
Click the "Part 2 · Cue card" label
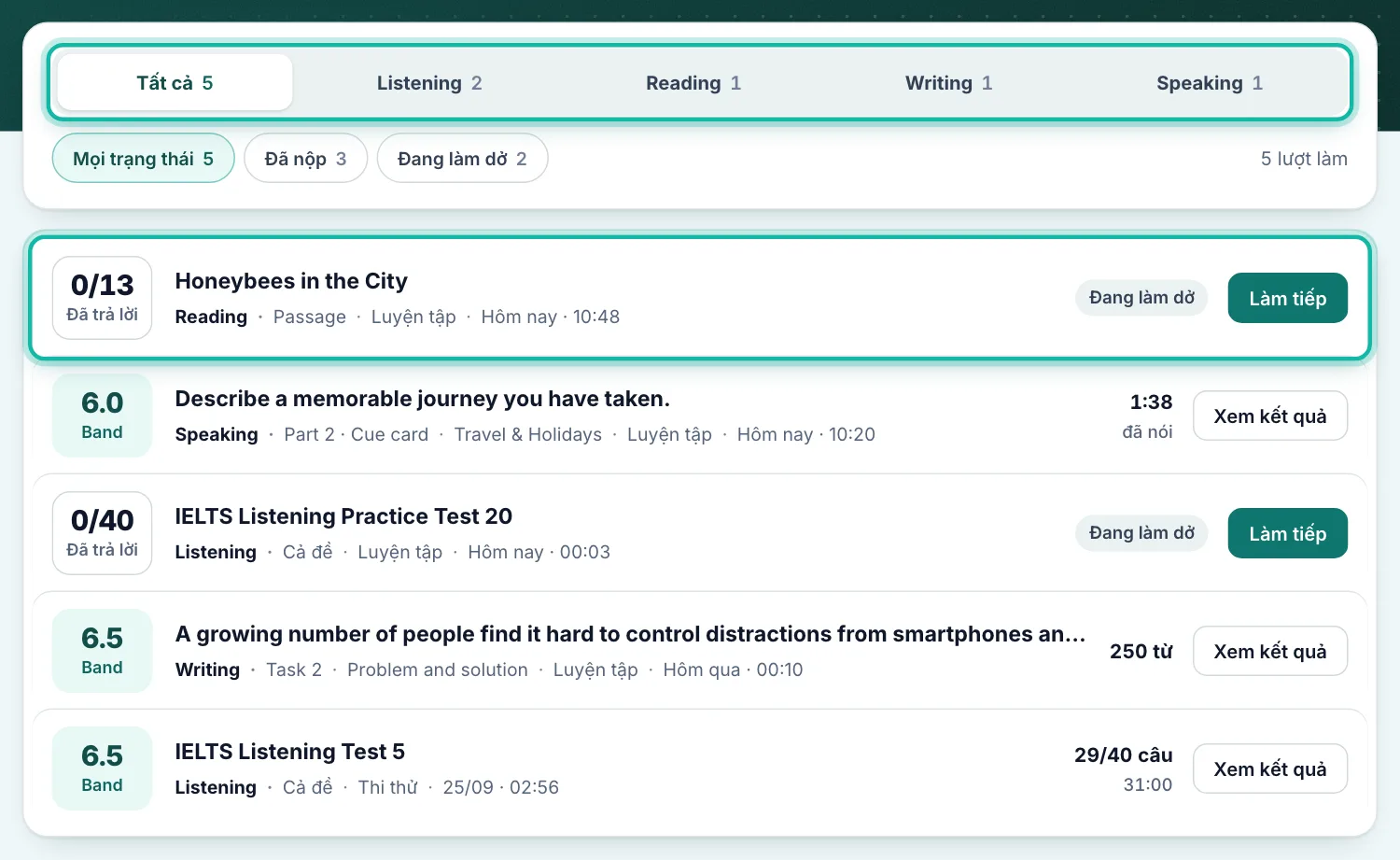[x=356, y=434]
